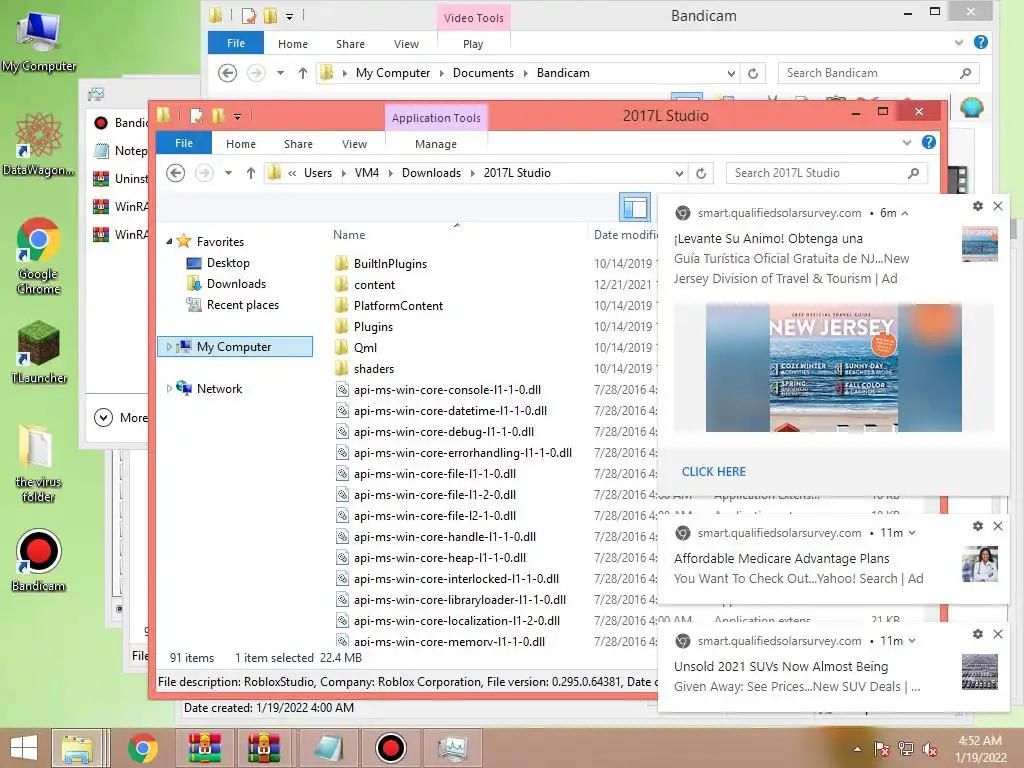Image resolution: width=1024 pixels, height=768 pixels.
Task: Refresh the 2017L Studio folder listing
Action: (x=701, y=173)
